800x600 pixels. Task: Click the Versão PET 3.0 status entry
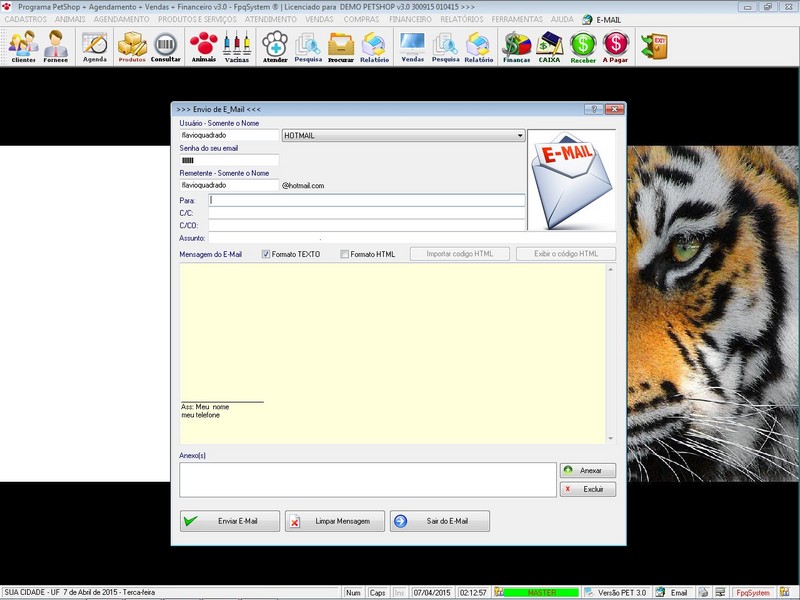(616, 592)
